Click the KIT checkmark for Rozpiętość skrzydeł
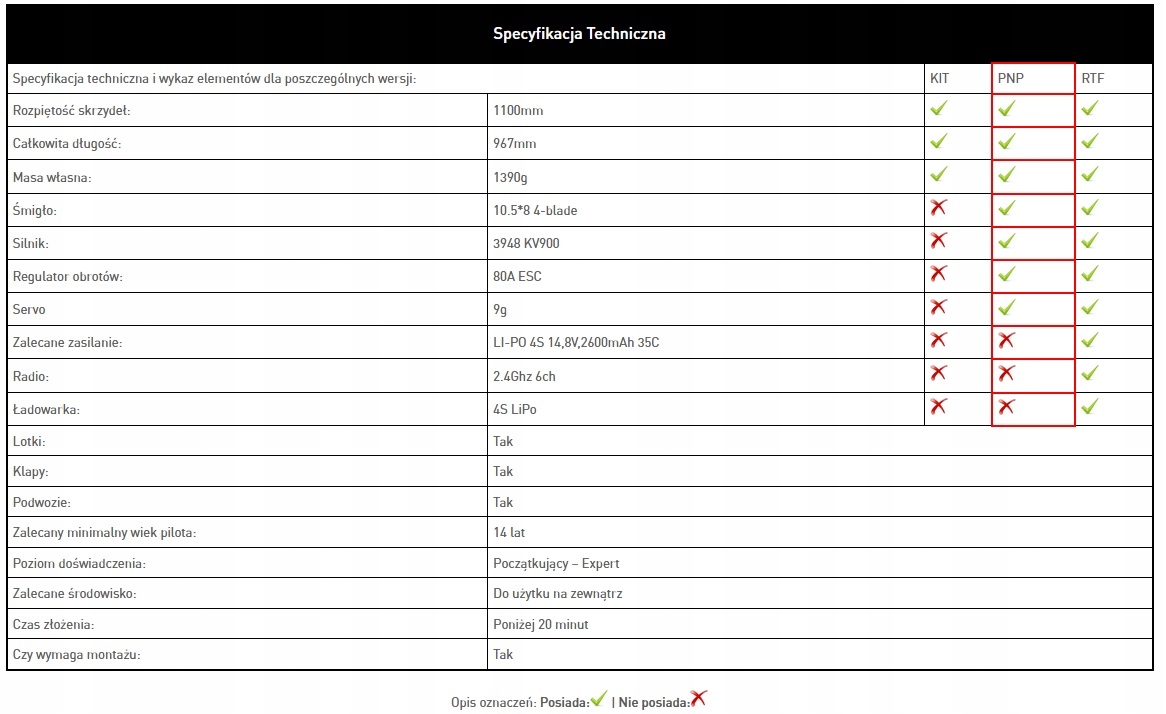 point(938,109)
